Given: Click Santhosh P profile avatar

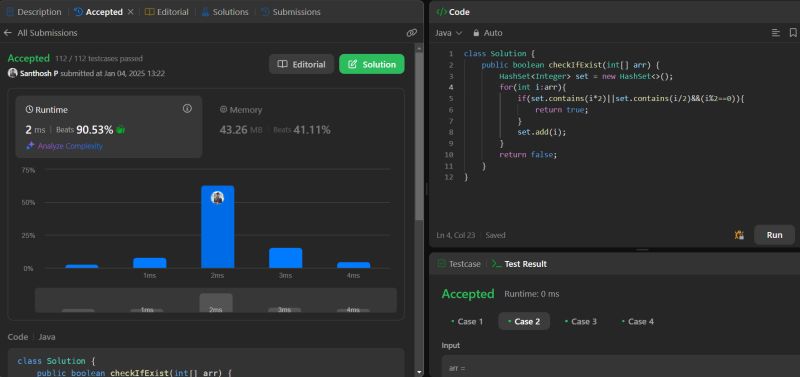Looking at the screenshot, I should click(13, 73).
